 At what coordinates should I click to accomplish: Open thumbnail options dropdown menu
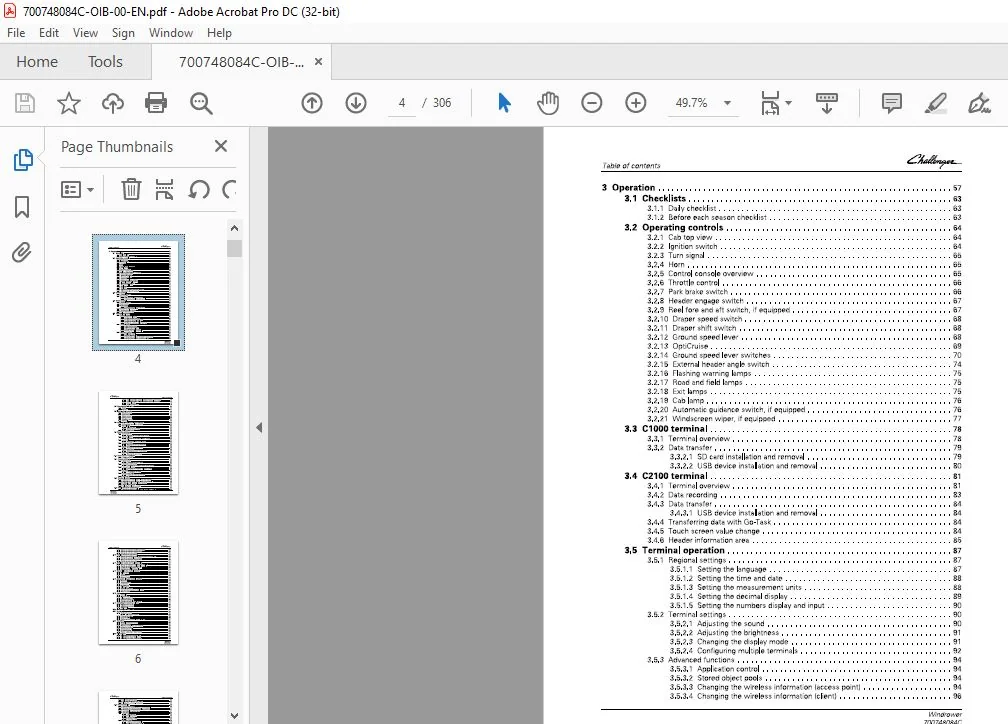pyautogui.click(x=77, y=190)
